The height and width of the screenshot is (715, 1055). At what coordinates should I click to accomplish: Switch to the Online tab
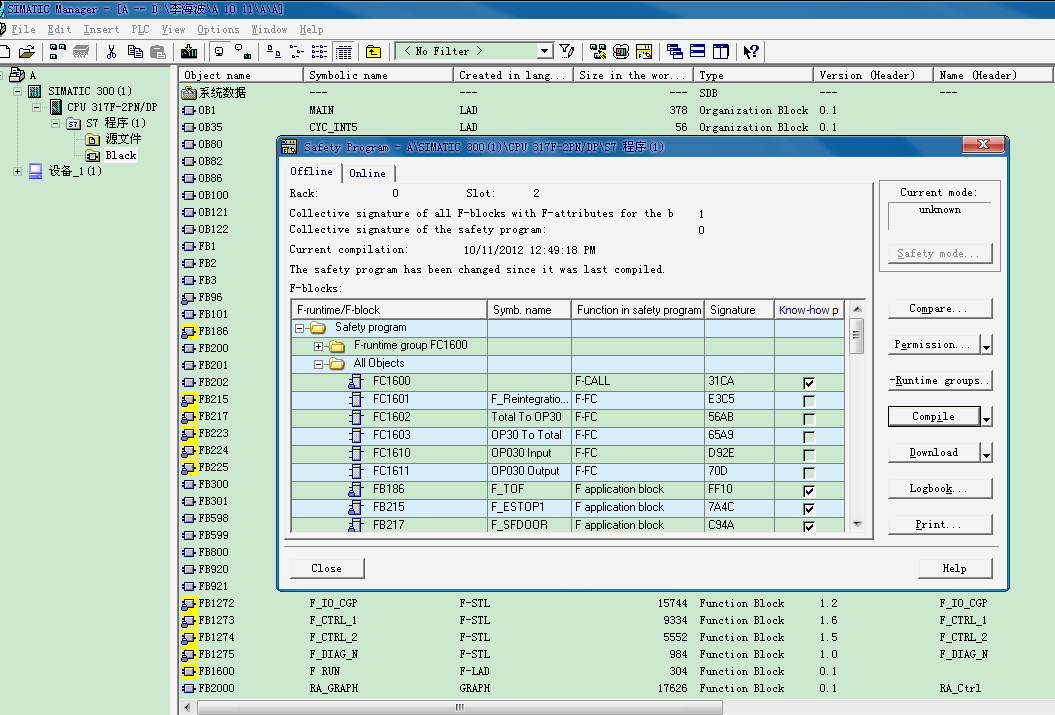coord(367,173)
